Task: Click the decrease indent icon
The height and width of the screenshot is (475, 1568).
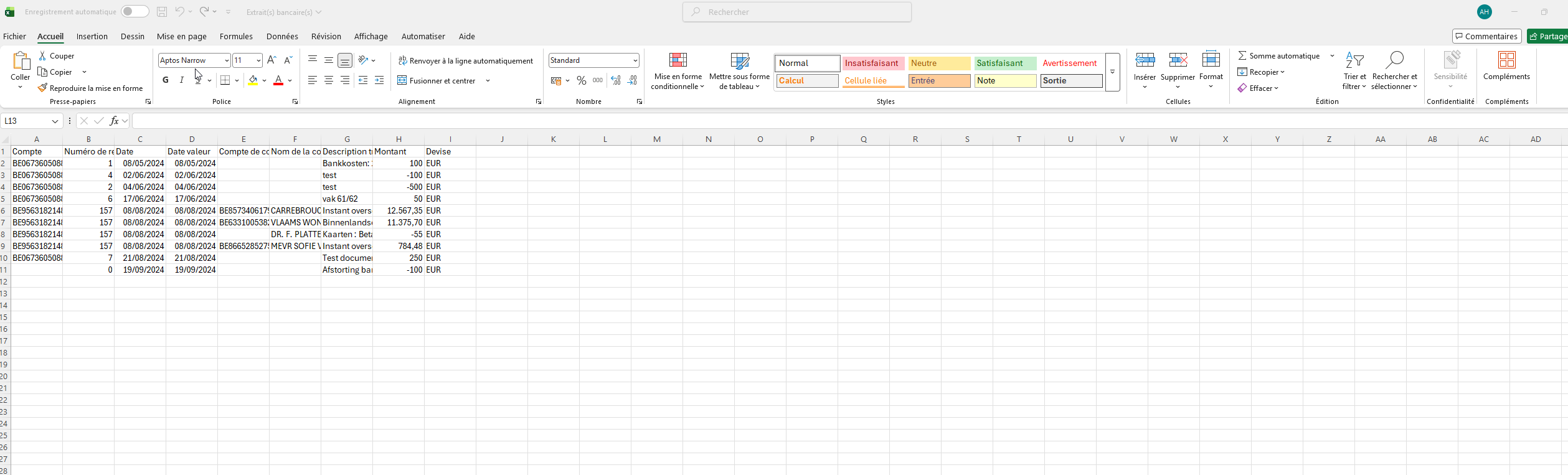Action: (363, 80)
